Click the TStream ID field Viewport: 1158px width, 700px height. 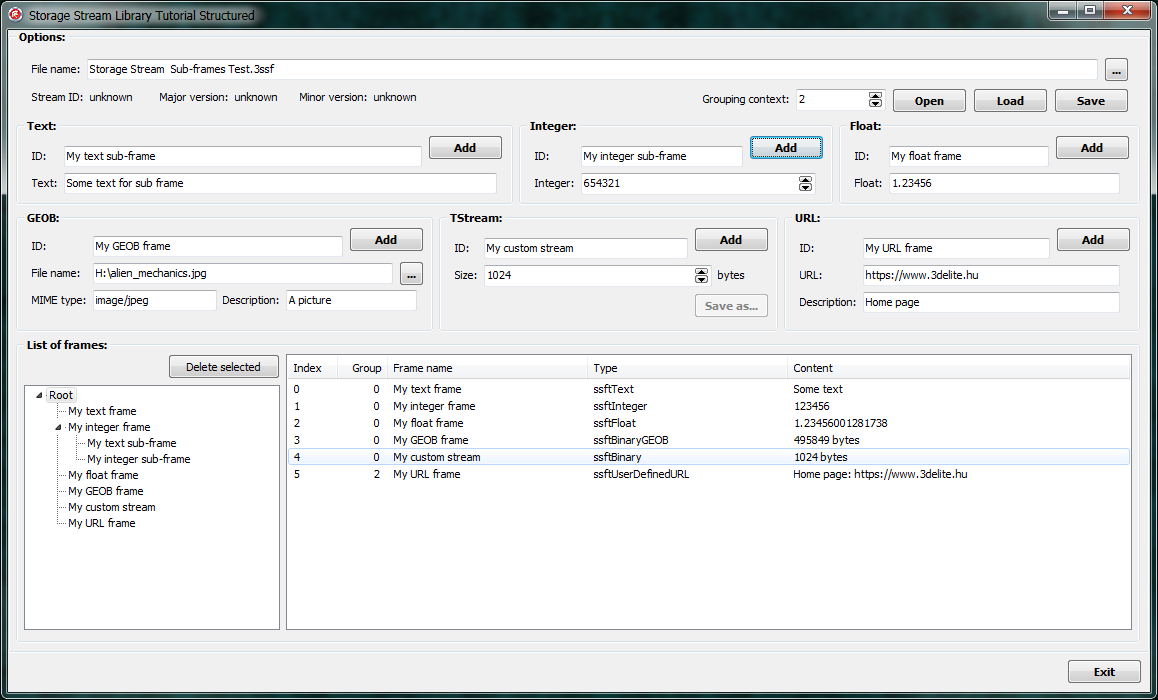pyautogui.click(x=586, y=248)
